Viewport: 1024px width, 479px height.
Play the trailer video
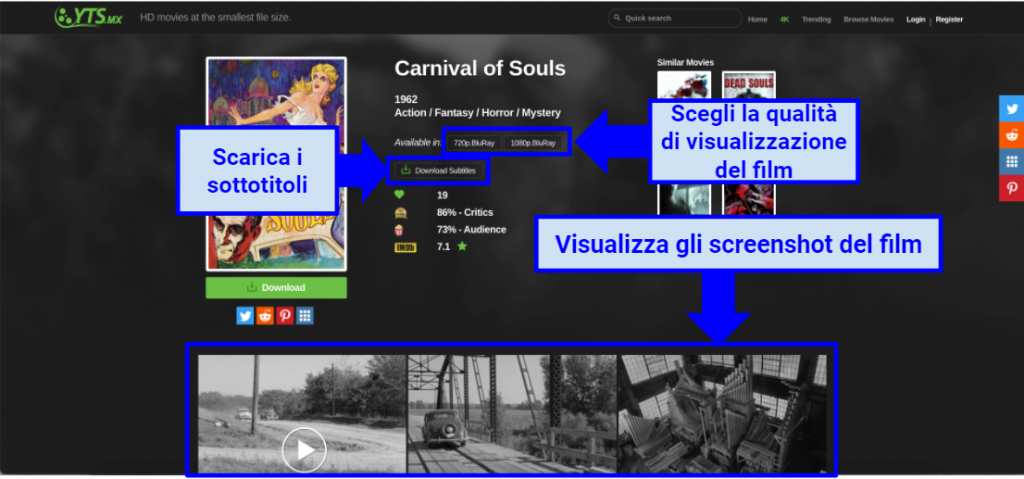[x=304, y=450]
